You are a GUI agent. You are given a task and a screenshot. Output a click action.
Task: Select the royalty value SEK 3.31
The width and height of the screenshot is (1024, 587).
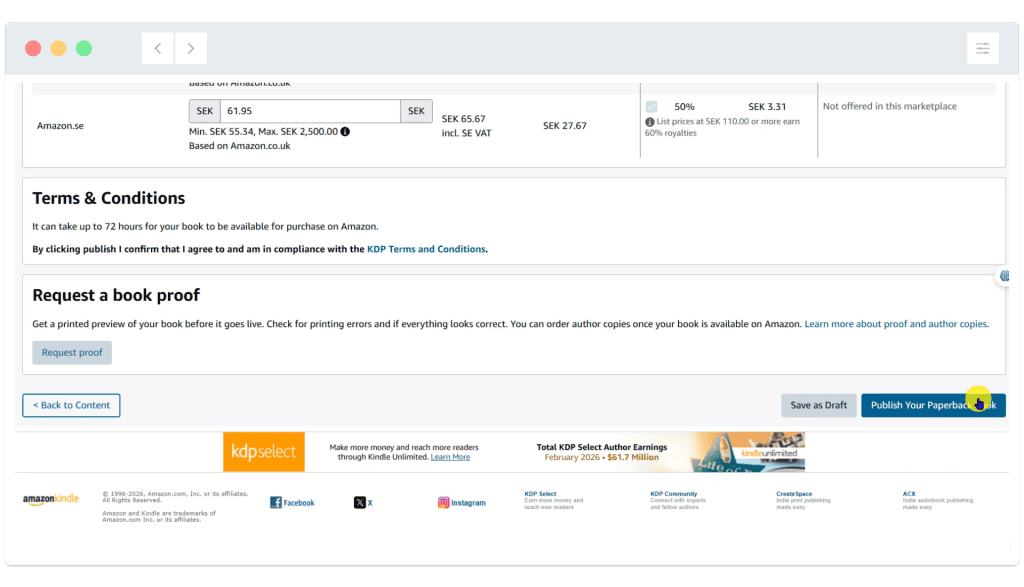[x=767, y=106]
